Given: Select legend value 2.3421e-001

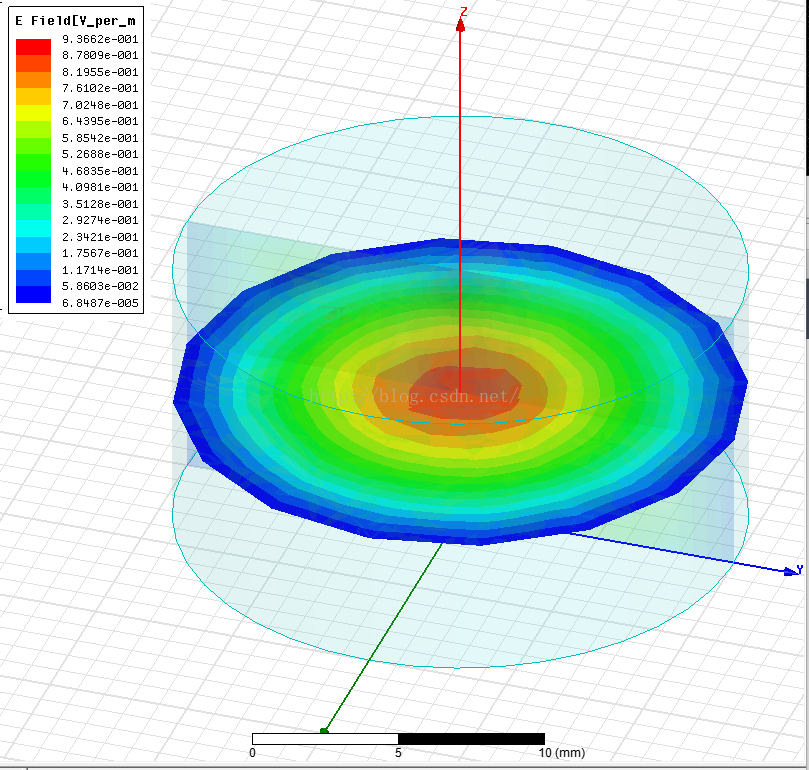Looking at the screenshot, I should [100, 237].
